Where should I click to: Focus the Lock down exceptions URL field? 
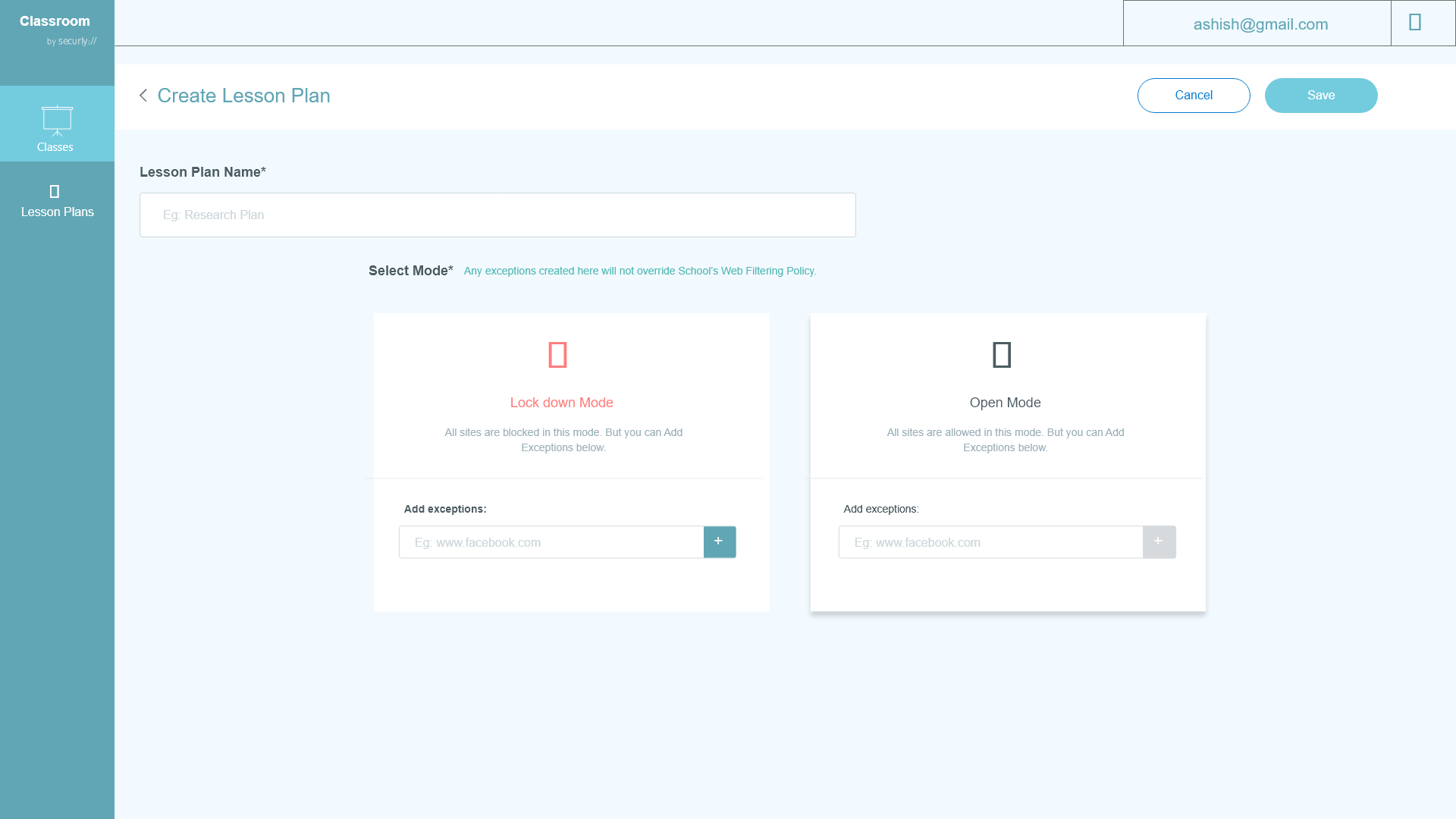click(x=551, y=542)
